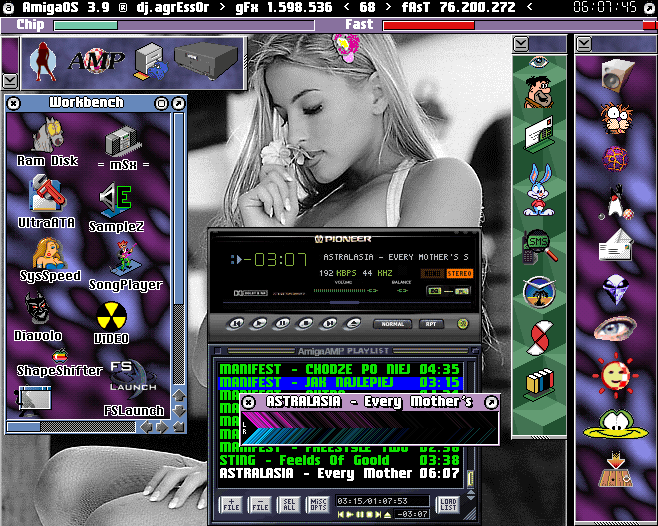
Task: Open the SMS phone magnifier icon
Action: coord(539,247)
